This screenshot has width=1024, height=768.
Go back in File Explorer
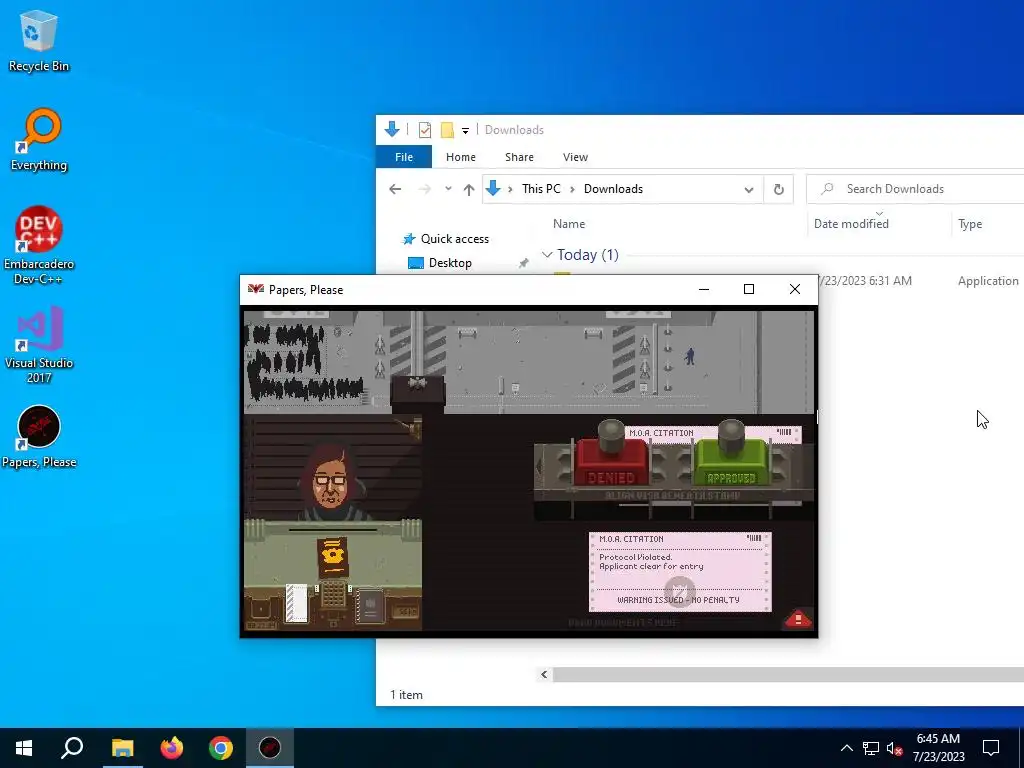(395, 189)
